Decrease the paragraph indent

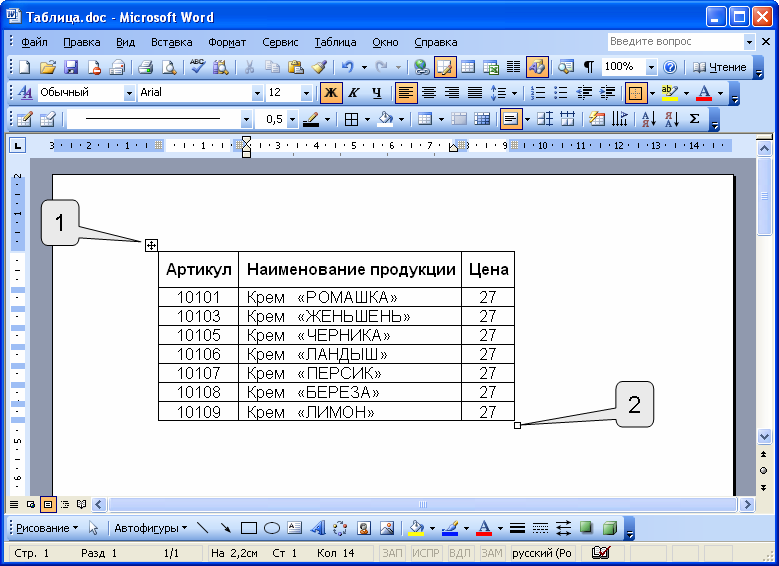point(584,93)
